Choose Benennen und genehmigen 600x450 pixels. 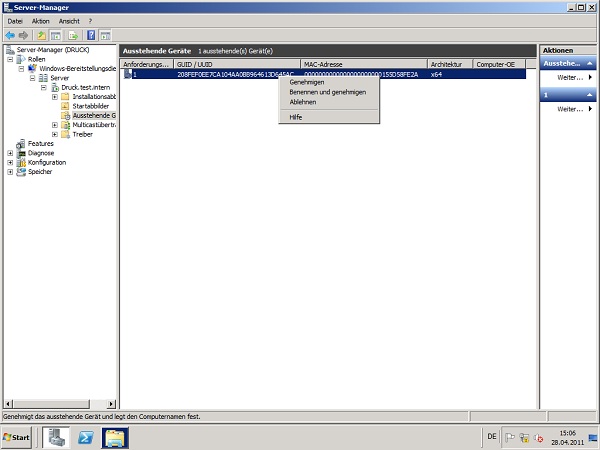pos(329,92)
